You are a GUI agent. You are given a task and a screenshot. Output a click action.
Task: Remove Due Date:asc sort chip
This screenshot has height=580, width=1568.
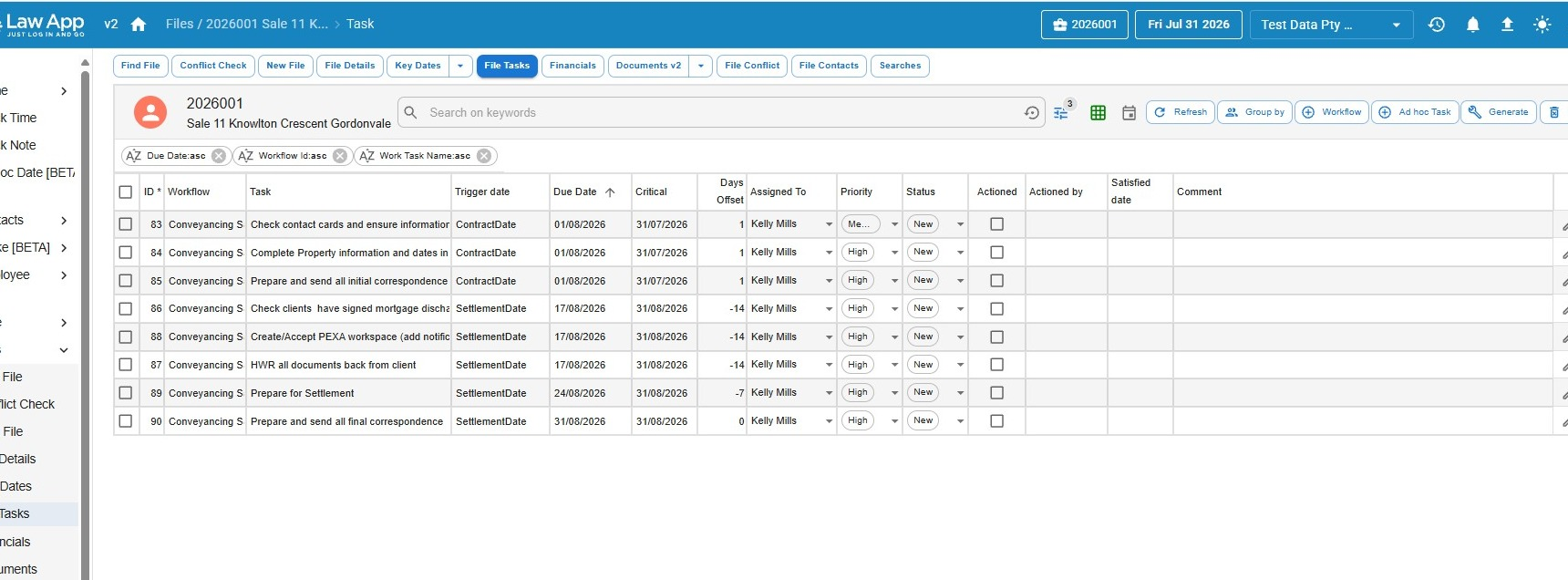pyautogui.click(x=219, y=156)
